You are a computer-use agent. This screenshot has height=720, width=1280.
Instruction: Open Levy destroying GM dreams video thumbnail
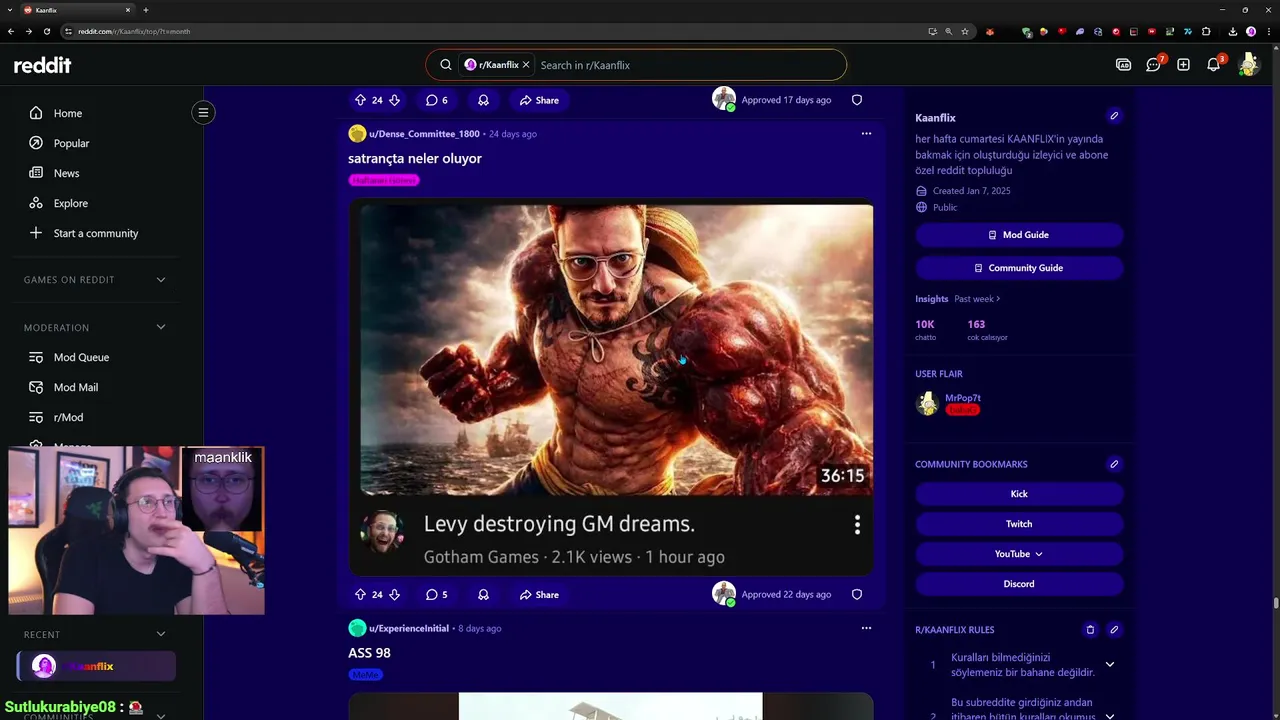coord(616,350)
